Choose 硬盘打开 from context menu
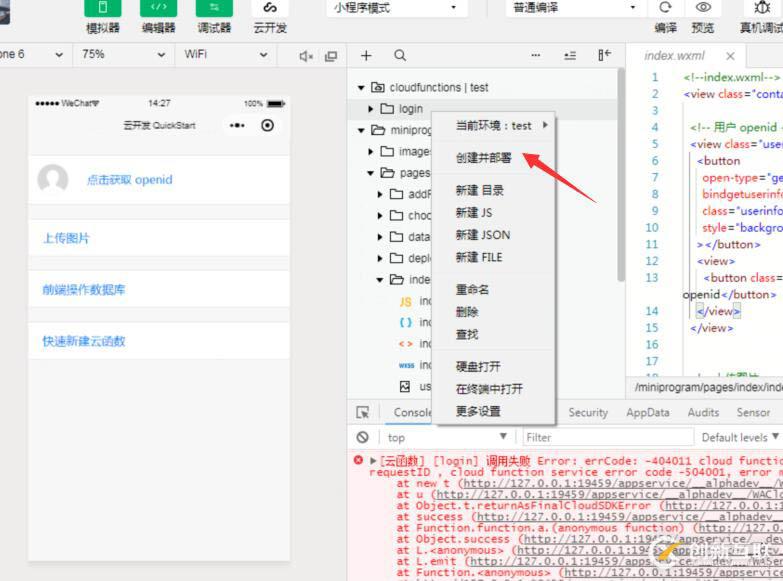Viewport: 783px width, 581px height. pyautogui.click(x=494, y=366)
